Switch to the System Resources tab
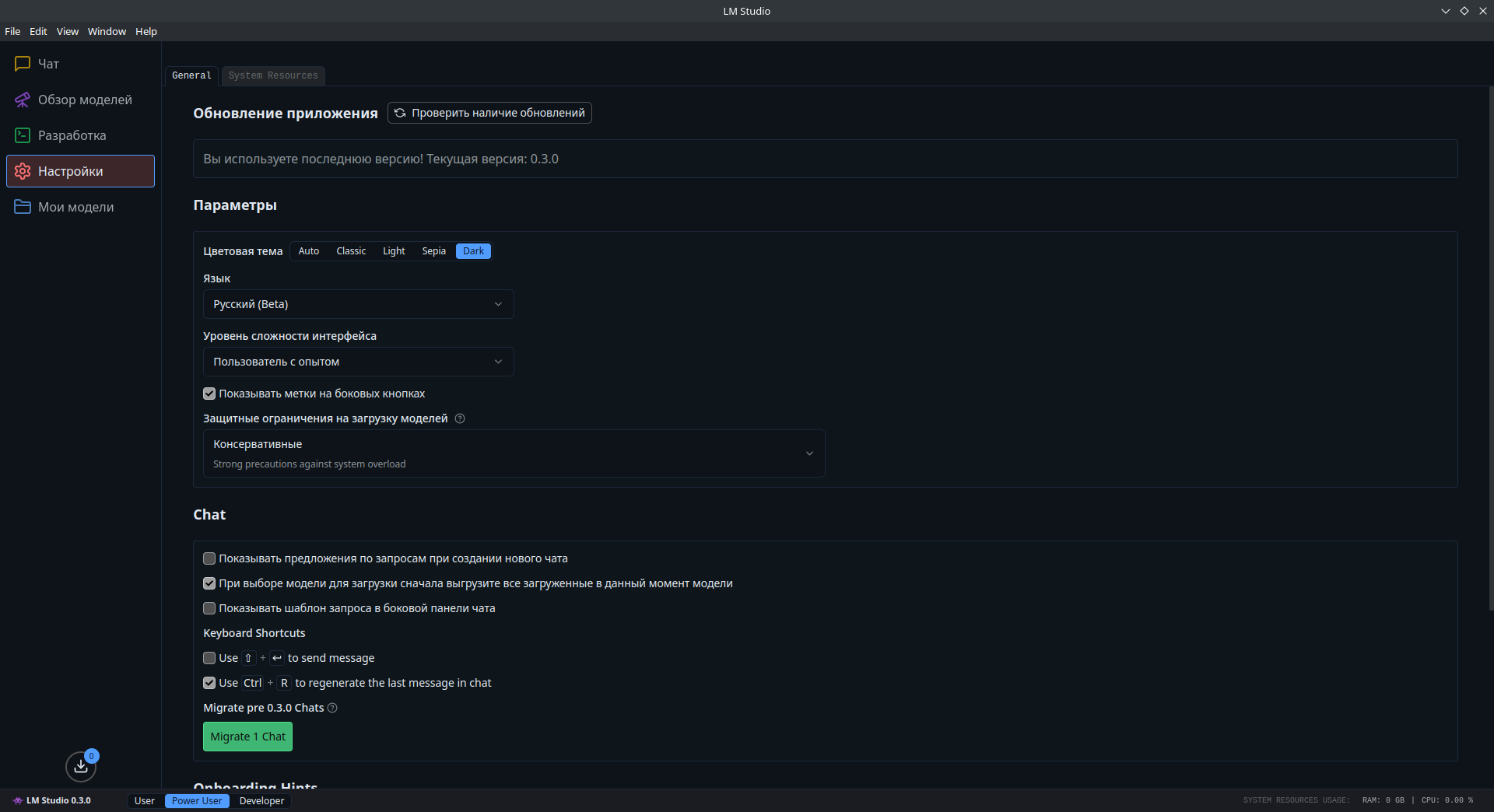Image resolution: width=1494 pixels, height=812 pixels. pyautogui.click(x=273, y=75)
